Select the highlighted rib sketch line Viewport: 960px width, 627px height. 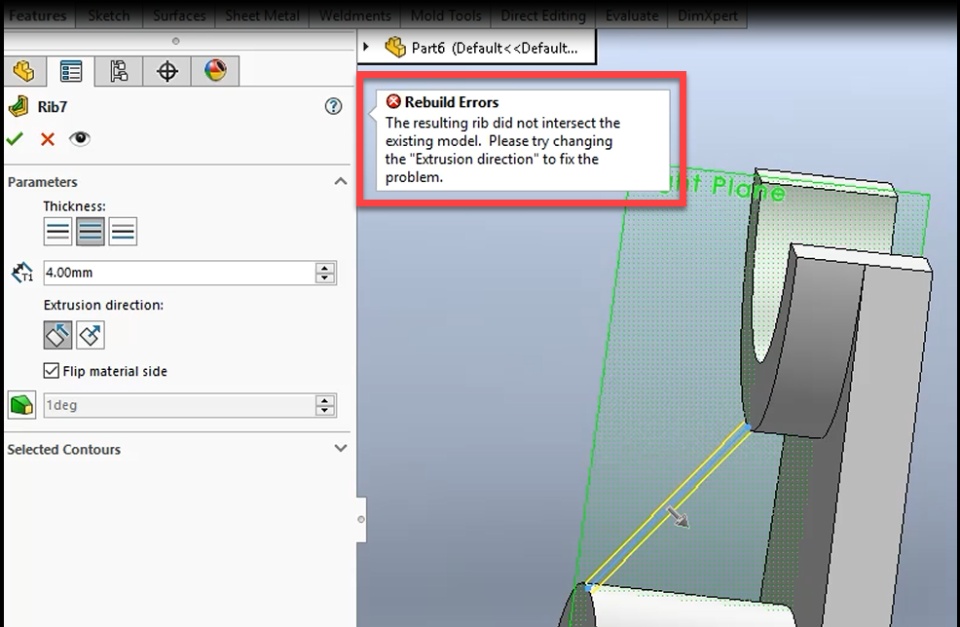(667, 507)
